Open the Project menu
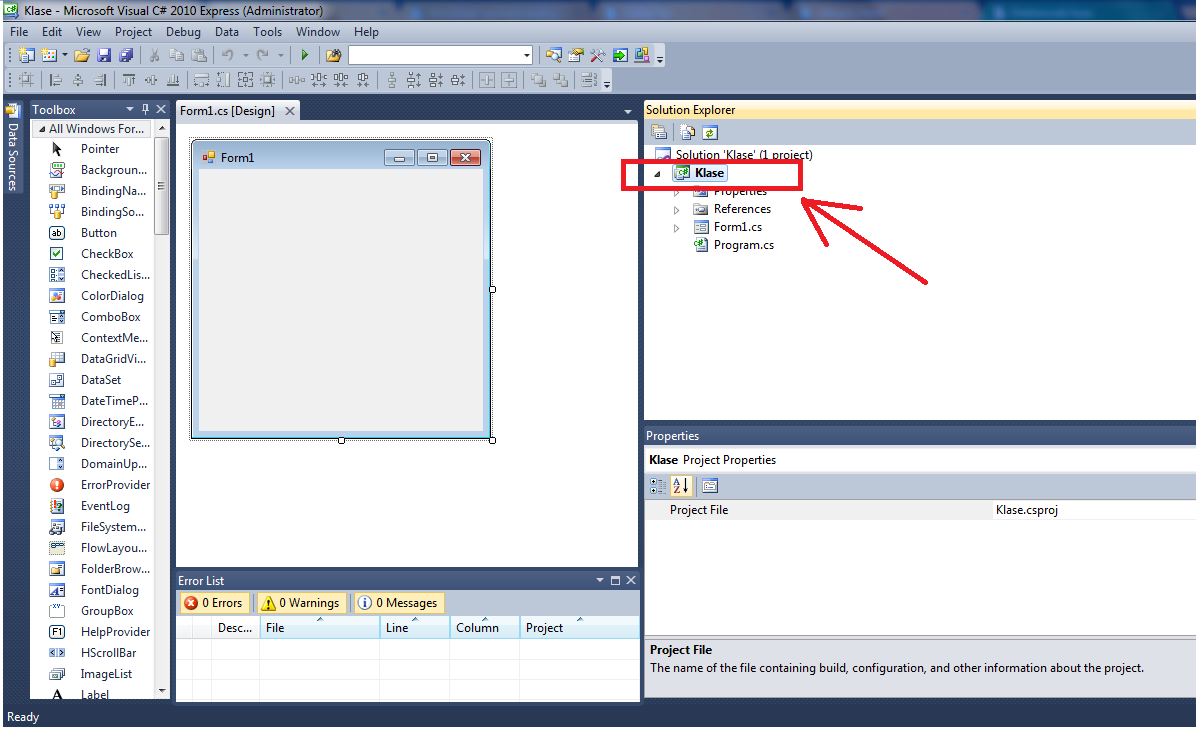Screen dimensions: 1198x732 [134, 32]
